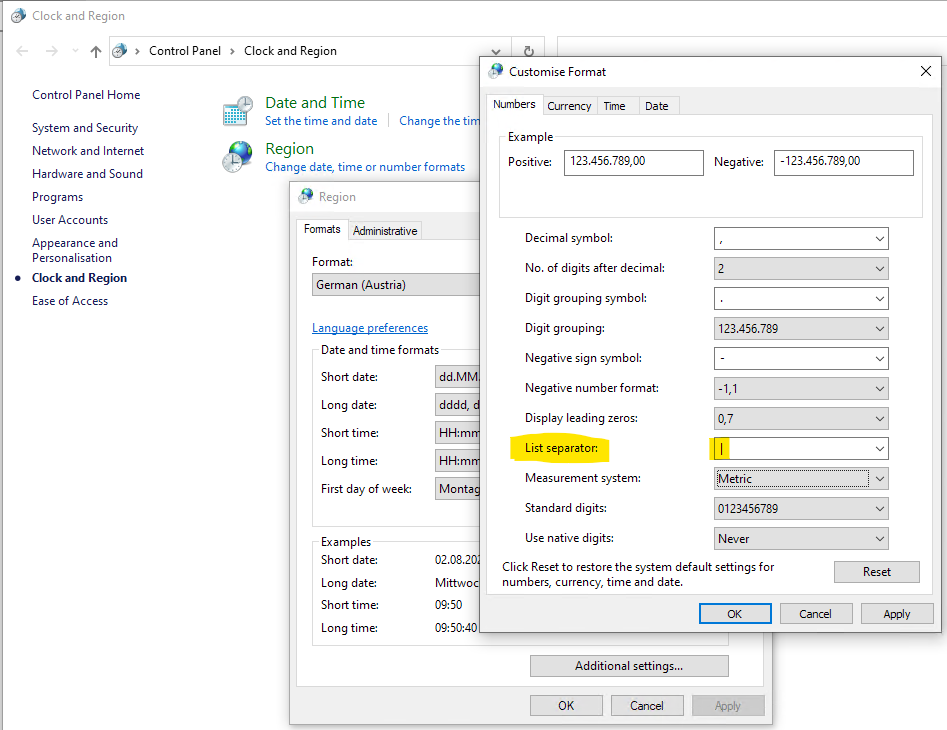
Task: Click the Additional settings button
Action: (629, 666)
